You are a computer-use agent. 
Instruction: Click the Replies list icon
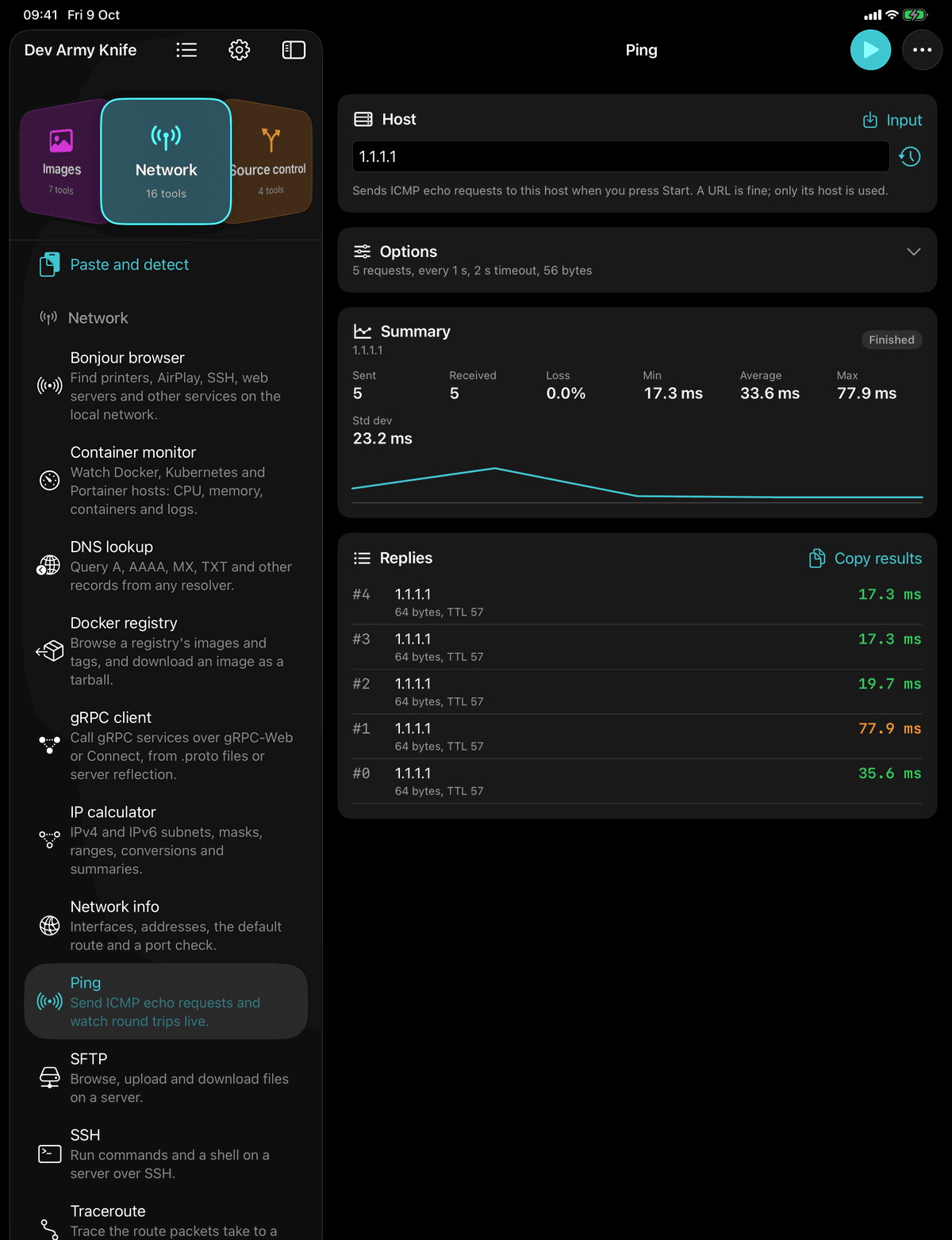point(362,558)
